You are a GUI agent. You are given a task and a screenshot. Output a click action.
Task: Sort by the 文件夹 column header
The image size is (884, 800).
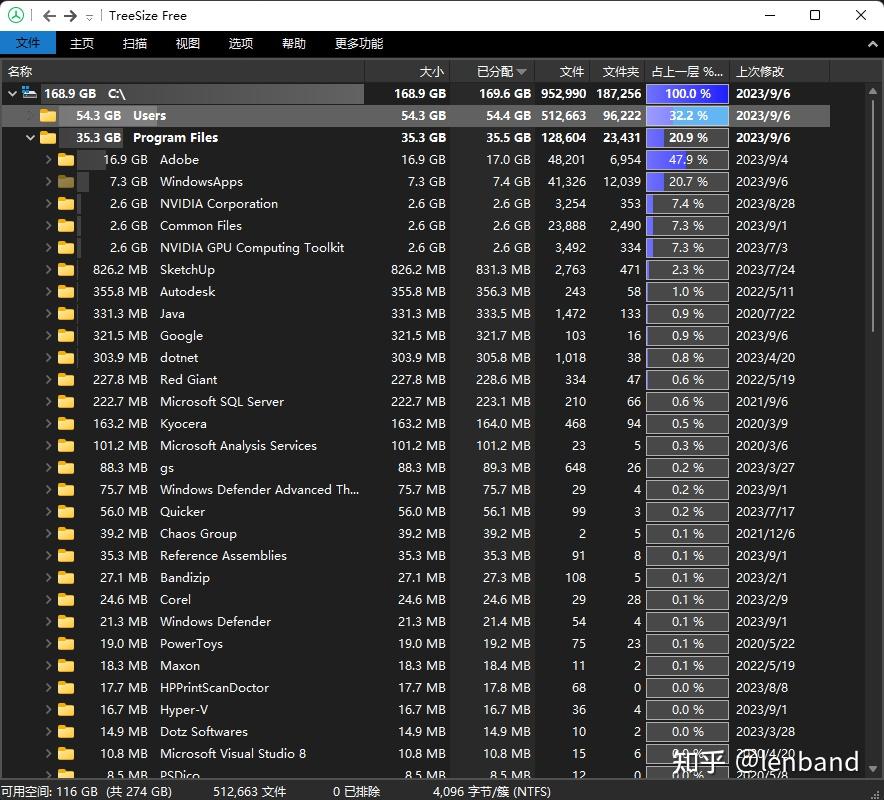617,72
